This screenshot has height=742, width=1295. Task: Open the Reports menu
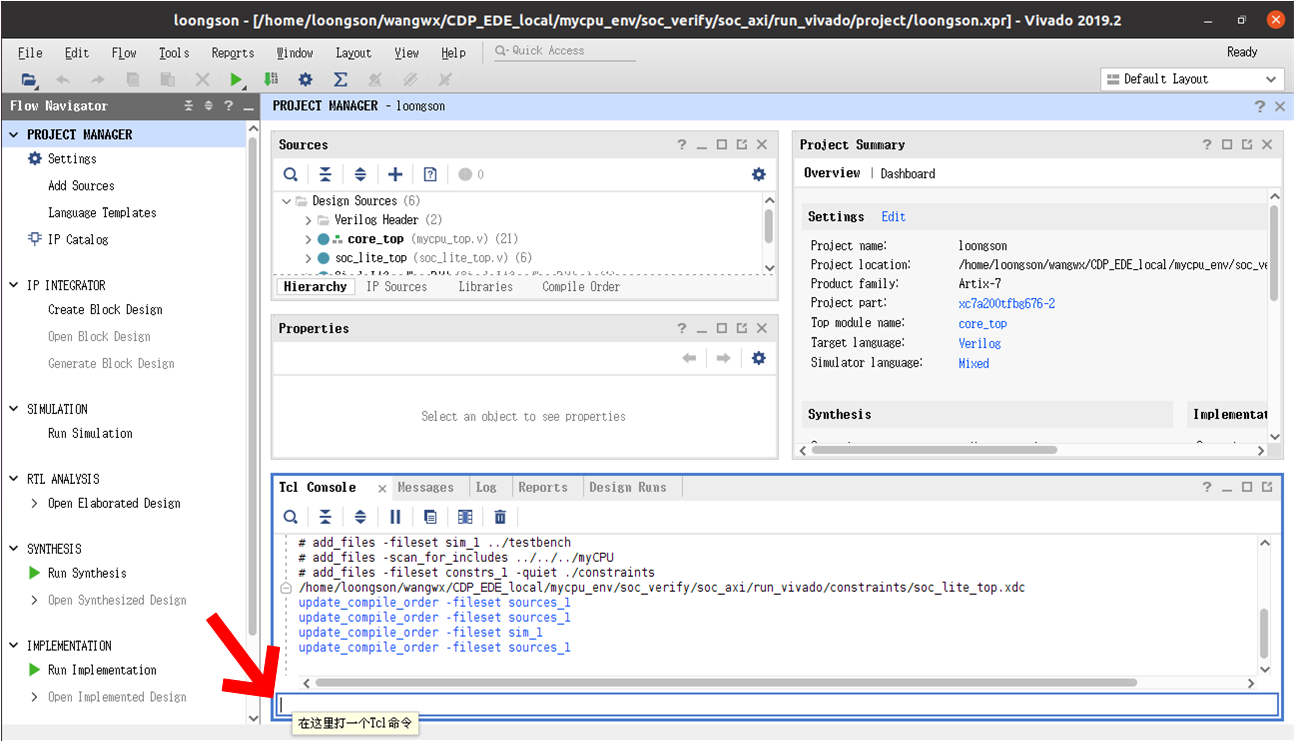coord(232,53)
